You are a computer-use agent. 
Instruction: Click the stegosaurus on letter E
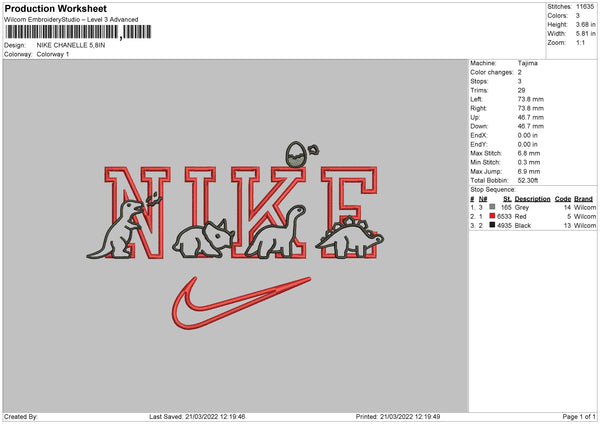[x=350, y=238]
